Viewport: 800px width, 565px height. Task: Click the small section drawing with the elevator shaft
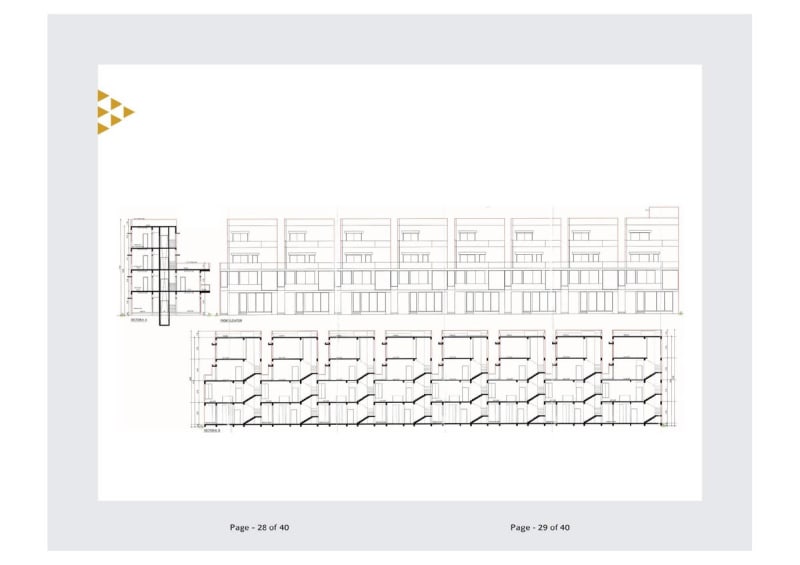[x=164, y=271]
